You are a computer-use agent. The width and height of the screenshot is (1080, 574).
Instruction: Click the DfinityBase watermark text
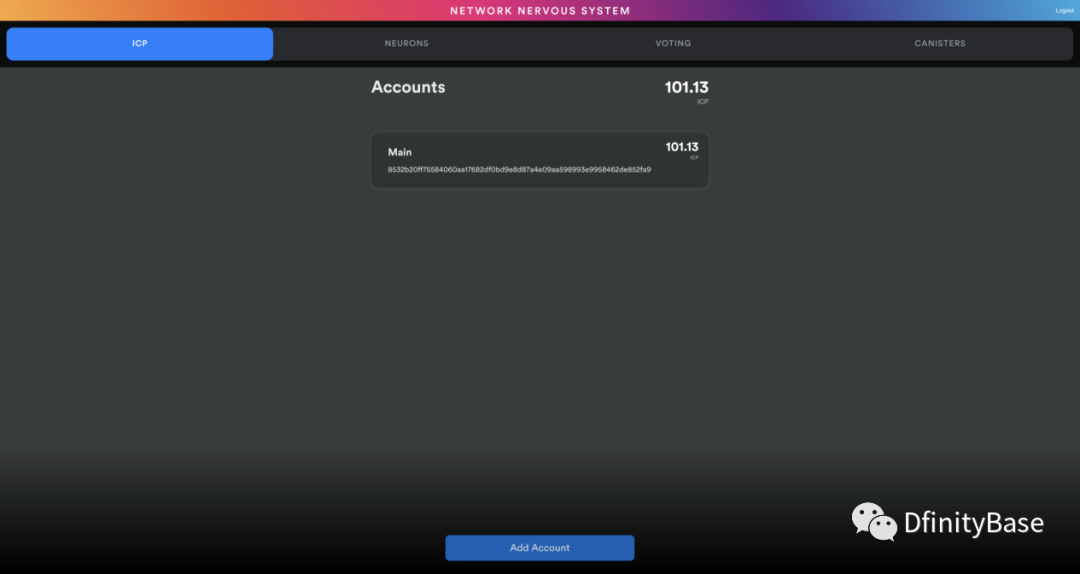973,523
